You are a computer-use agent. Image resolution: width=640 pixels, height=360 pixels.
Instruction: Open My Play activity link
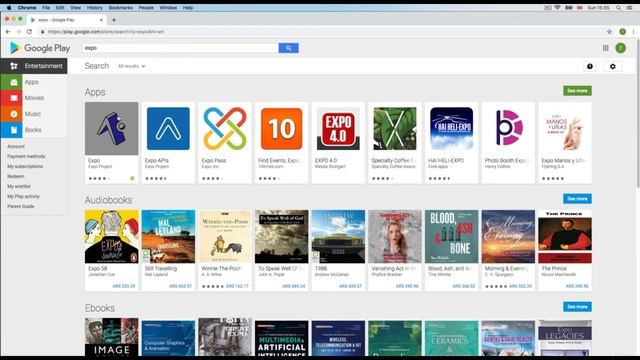[x=23, y=196]
